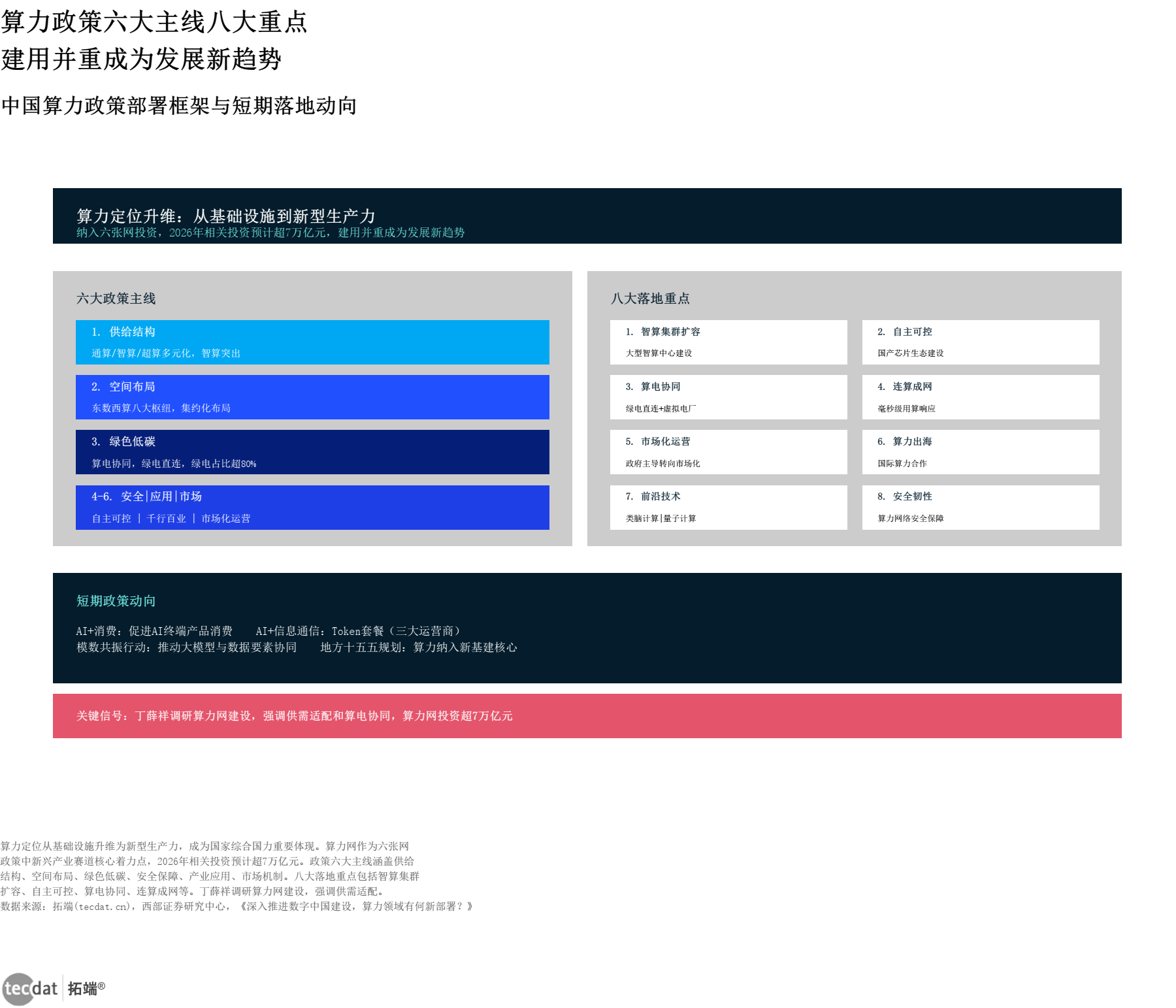This screenshot has width=1176, height=1008.
Task: Click text 毫秒级用算响应
Action: [x=907, y=409]
